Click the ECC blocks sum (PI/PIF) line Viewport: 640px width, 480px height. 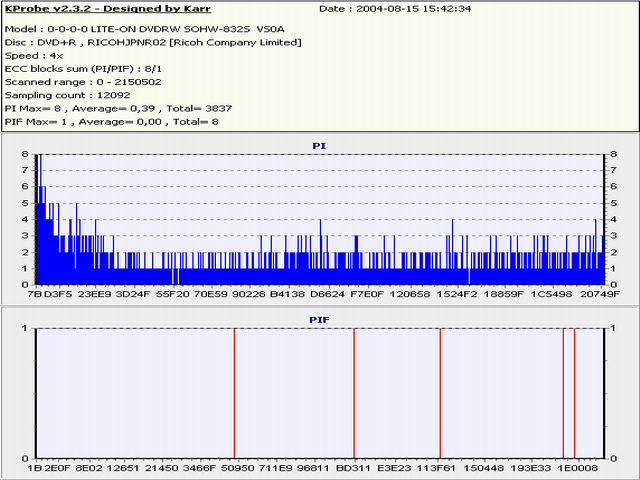point(83,69)
